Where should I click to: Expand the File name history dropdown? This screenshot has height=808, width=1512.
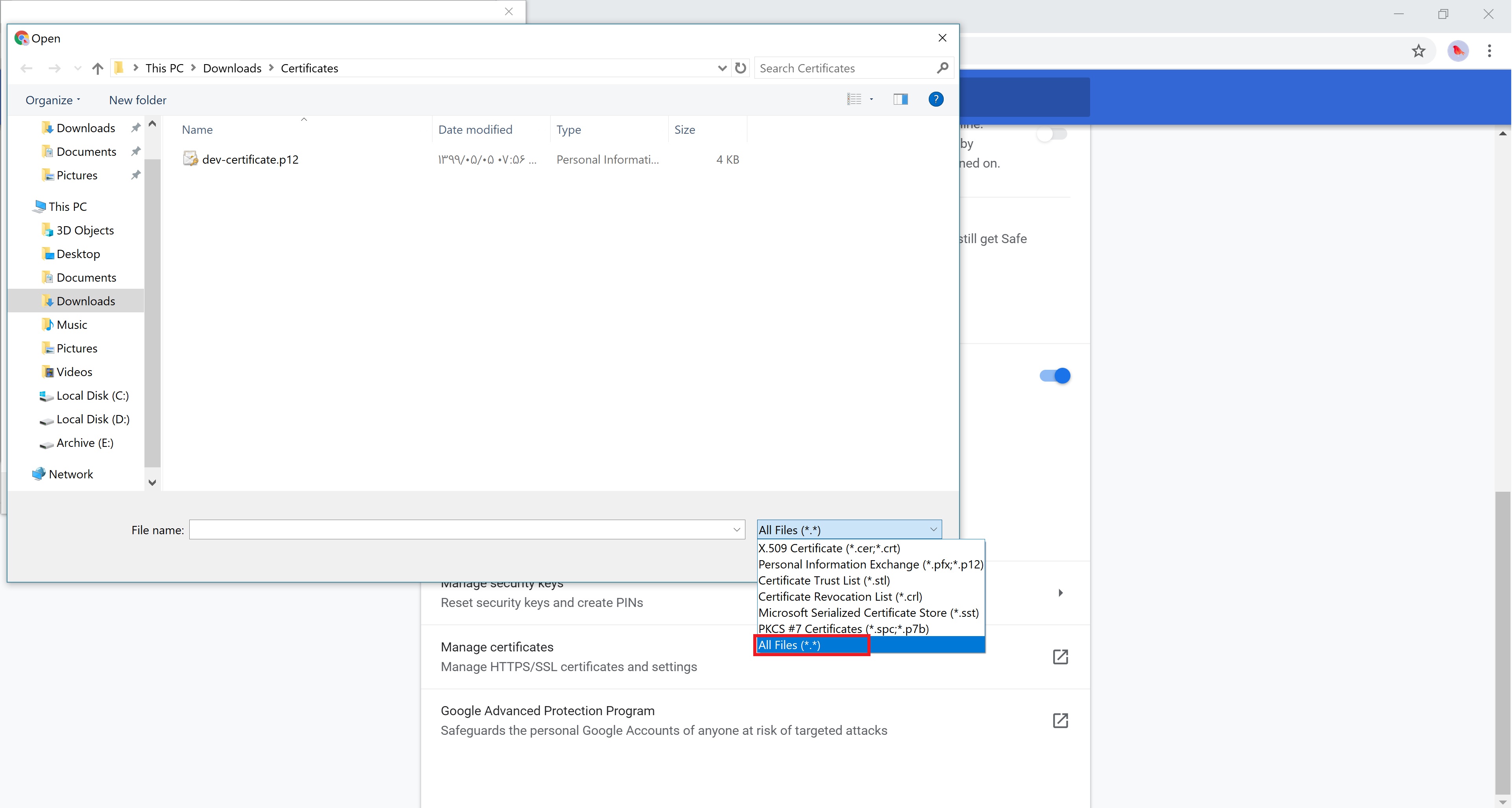[737, 530]
